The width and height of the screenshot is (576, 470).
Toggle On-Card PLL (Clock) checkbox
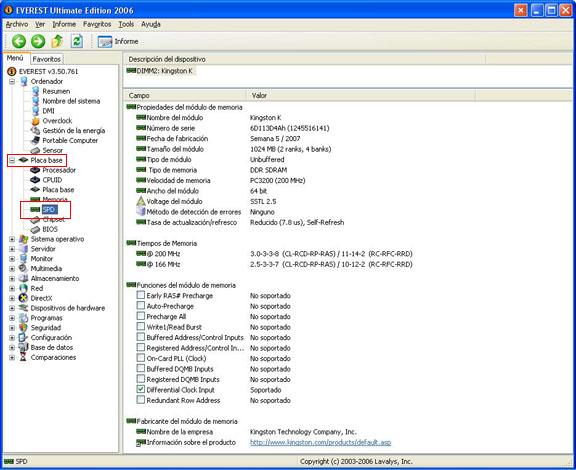click(x=141, y=358)
